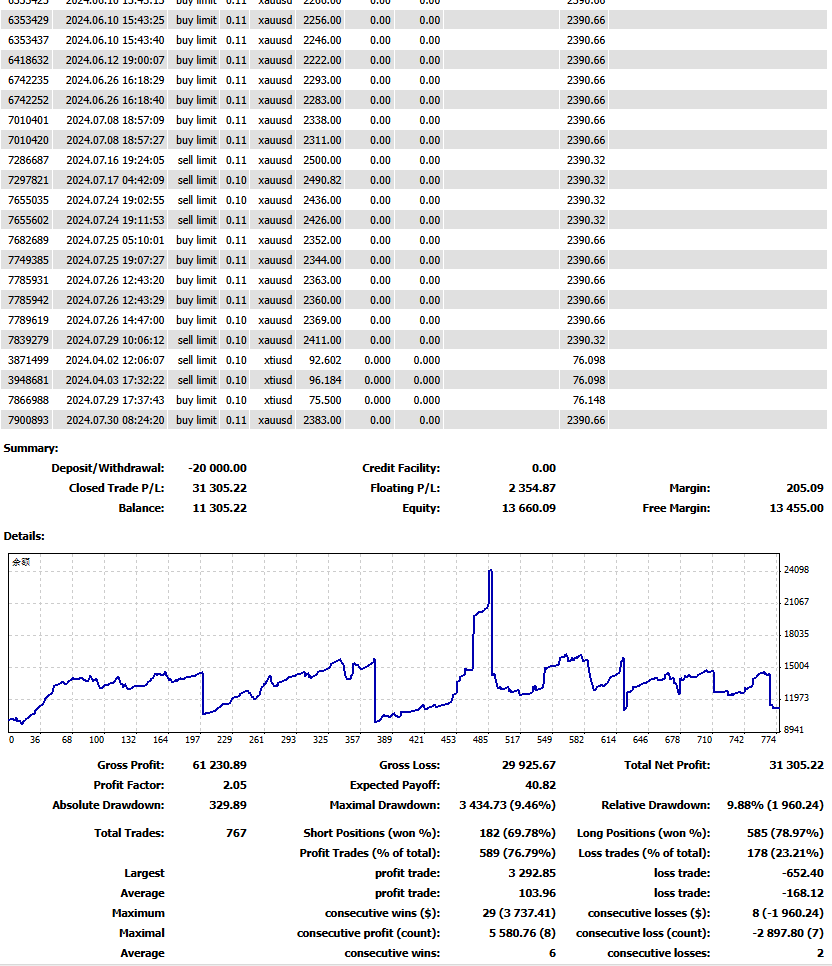Screen dimensions: 832x966
Task: Click timestamp 2024.07.24 19:02:55
Action: 115,200
